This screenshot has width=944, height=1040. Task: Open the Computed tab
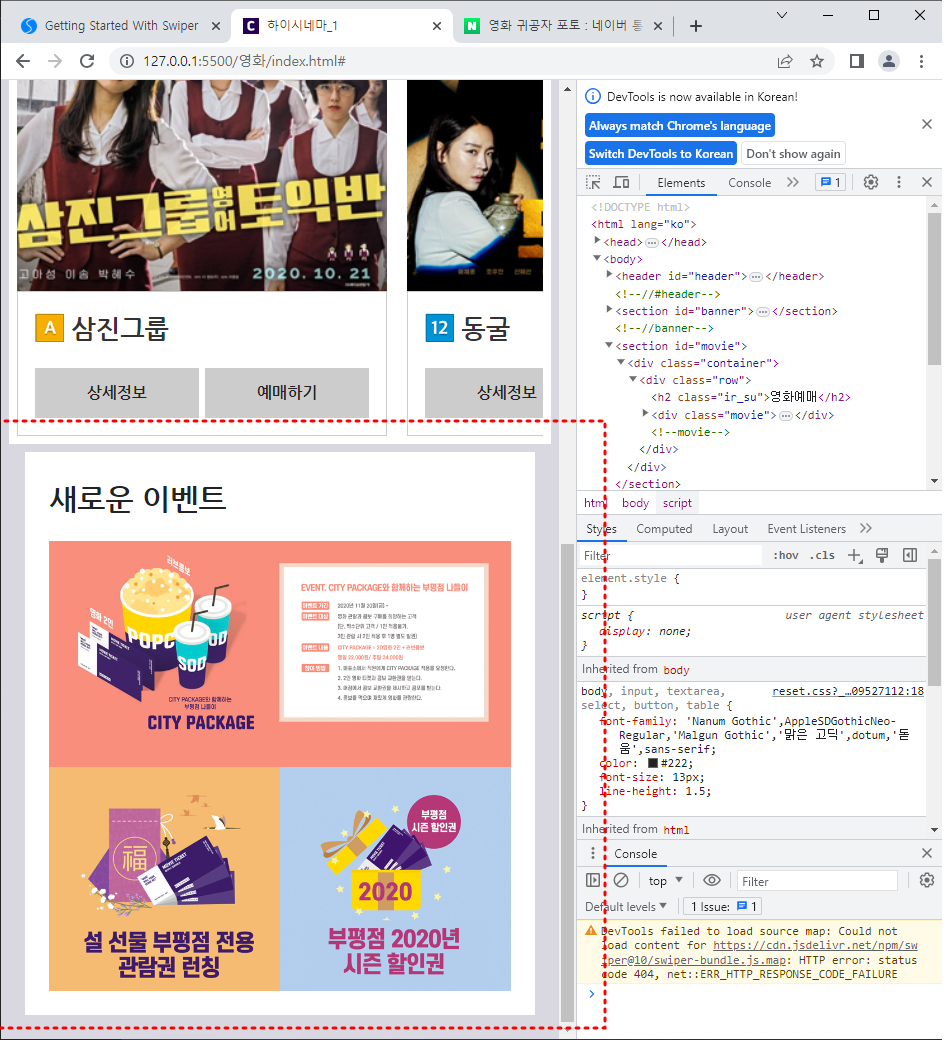664,529
